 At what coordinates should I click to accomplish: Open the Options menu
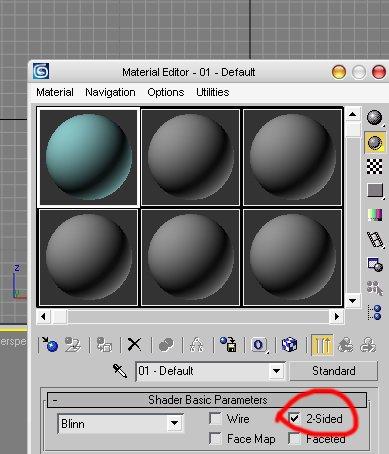(x=166, y=92)
